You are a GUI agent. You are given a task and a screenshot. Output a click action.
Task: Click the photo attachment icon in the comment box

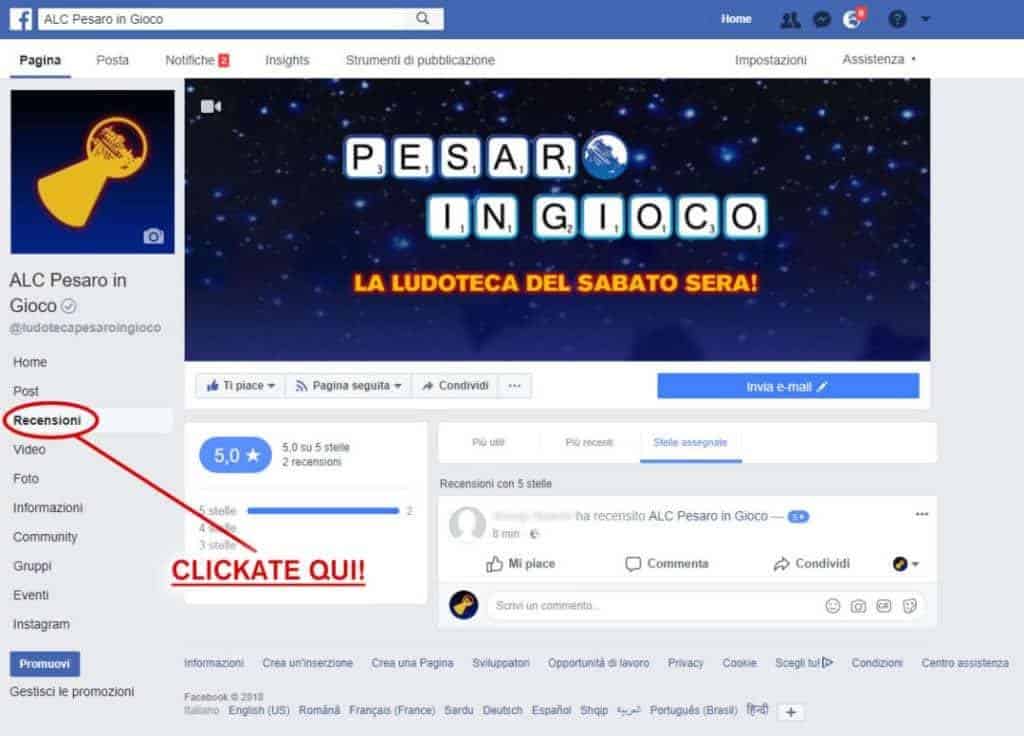click(x=858, y=606)
